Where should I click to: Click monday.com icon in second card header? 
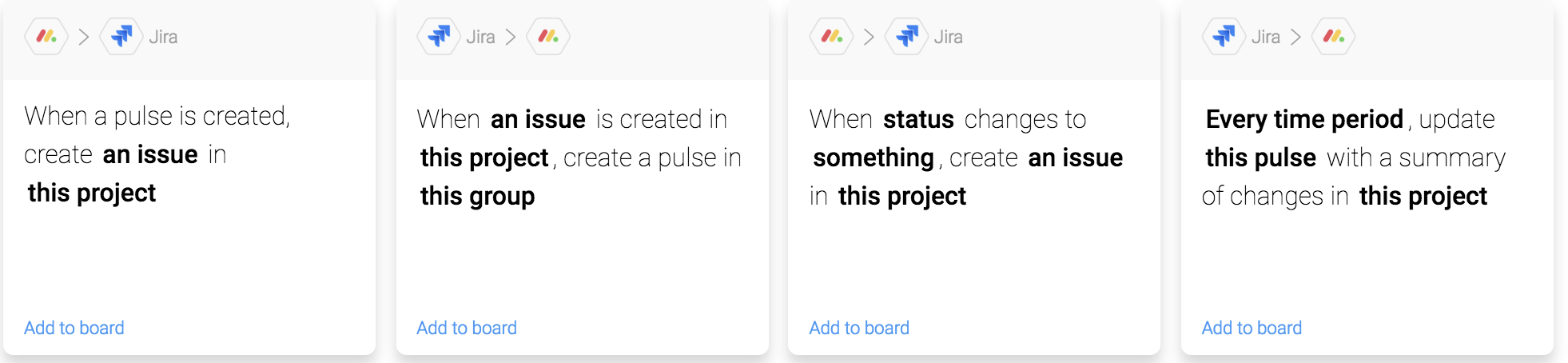point(548,37)
